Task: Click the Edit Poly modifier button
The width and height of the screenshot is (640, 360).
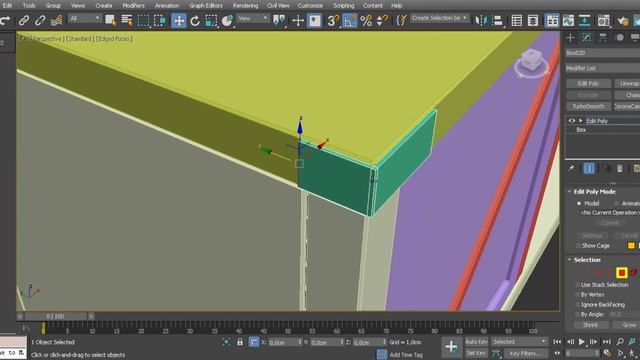Action: (589, 83)
